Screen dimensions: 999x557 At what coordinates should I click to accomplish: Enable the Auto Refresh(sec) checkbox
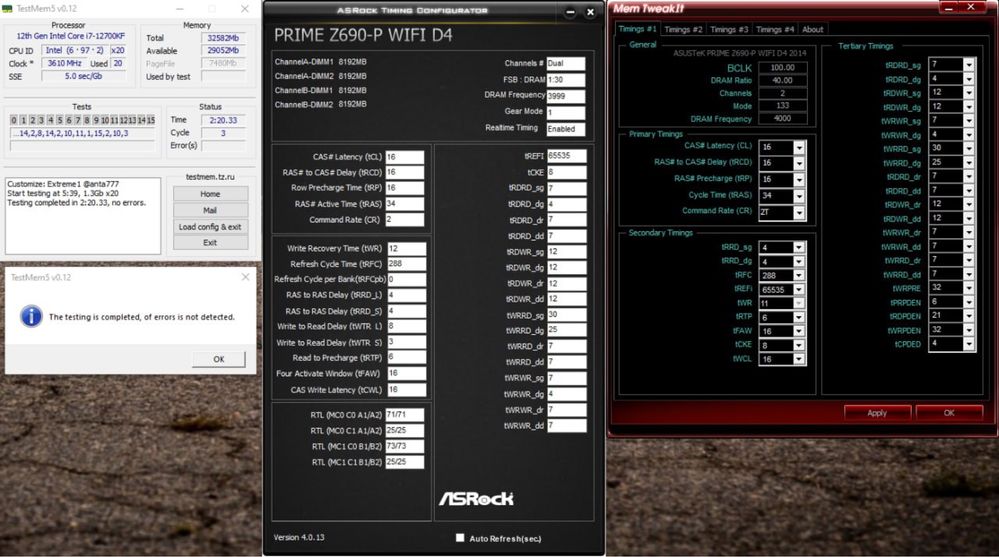[x=460, y=538]
